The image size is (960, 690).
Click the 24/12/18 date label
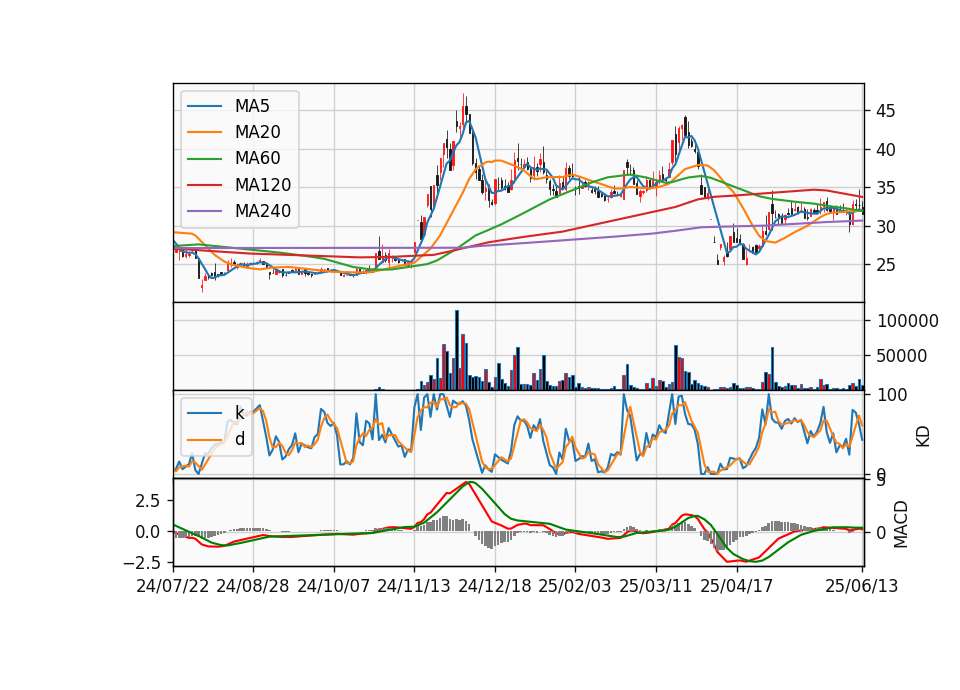[495, 586]
